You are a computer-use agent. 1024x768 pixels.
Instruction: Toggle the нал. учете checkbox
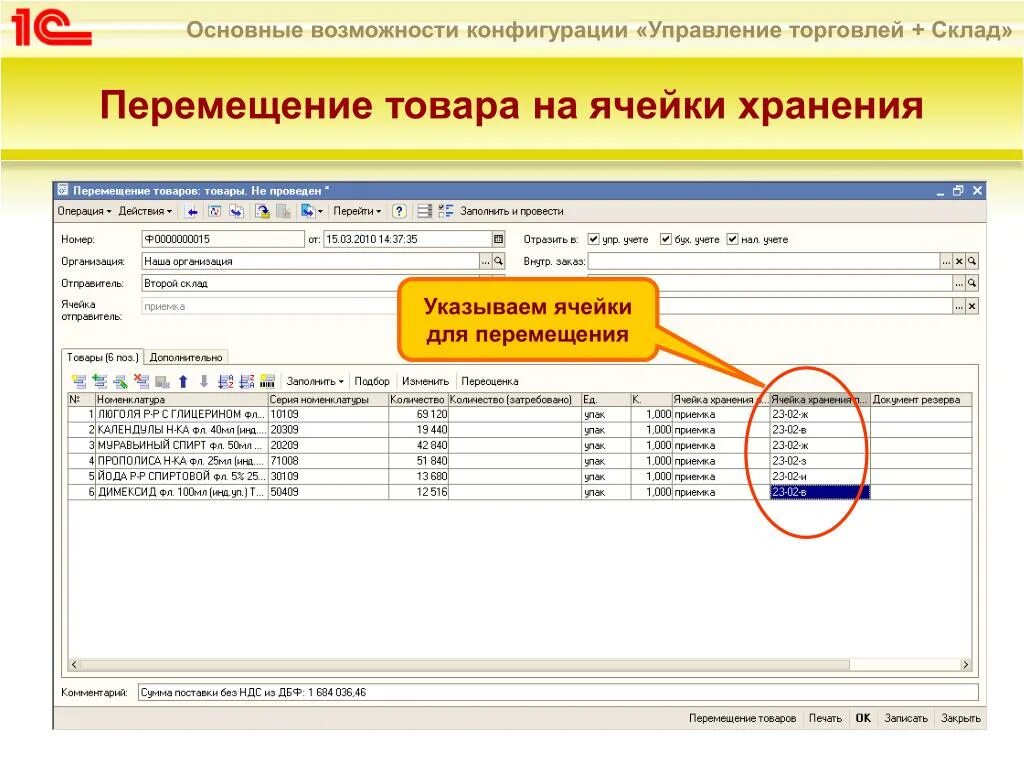click(733, 239)
